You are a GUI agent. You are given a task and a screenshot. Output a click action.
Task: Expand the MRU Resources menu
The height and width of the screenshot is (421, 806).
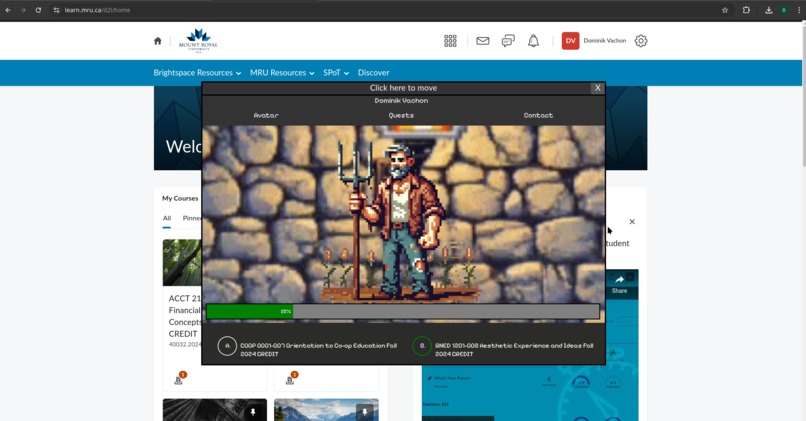(282, 72)
